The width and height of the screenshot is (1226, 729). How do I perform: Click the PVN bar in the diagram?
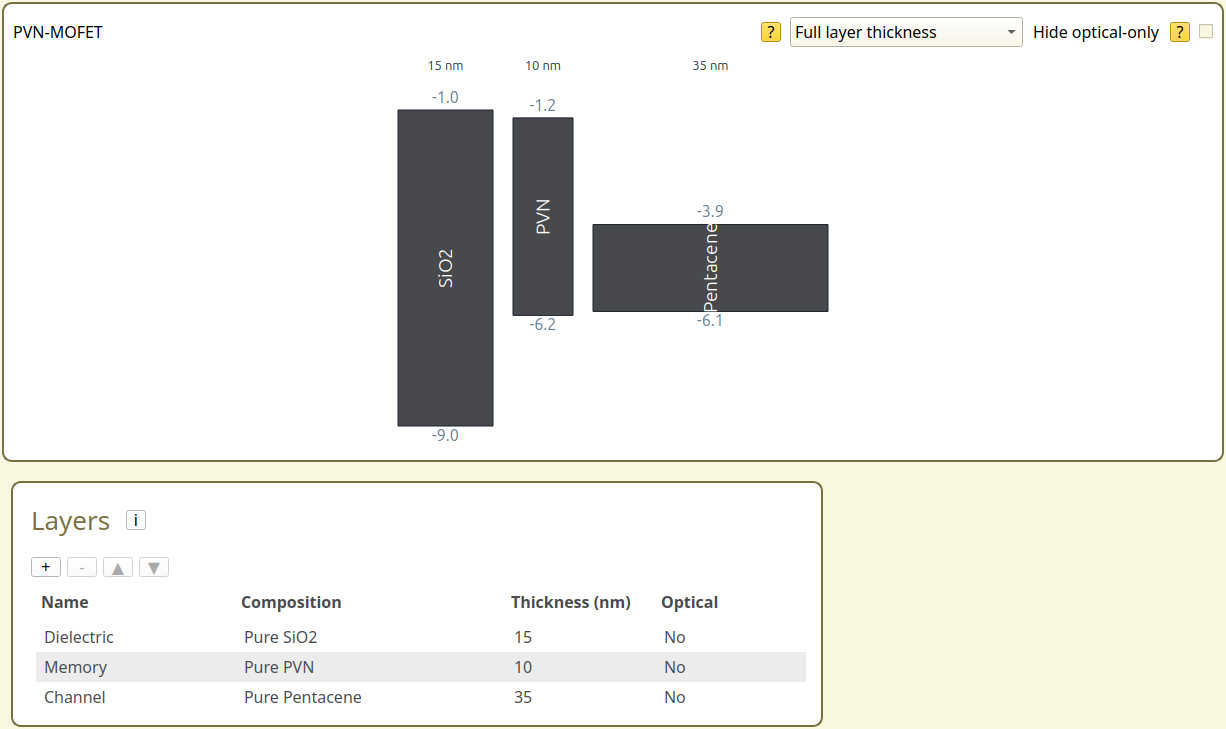coord(543,217)
